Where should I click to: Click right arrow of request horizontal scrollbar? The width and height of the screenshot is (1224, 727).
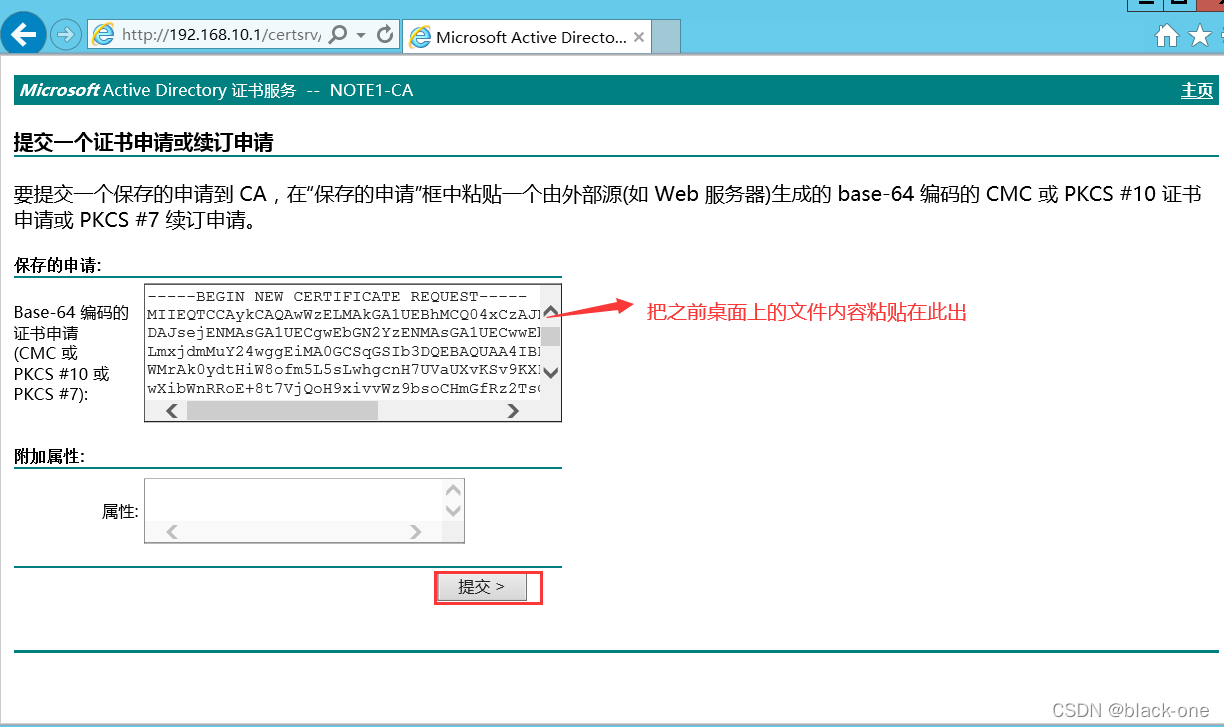click(x=513, y=410)
